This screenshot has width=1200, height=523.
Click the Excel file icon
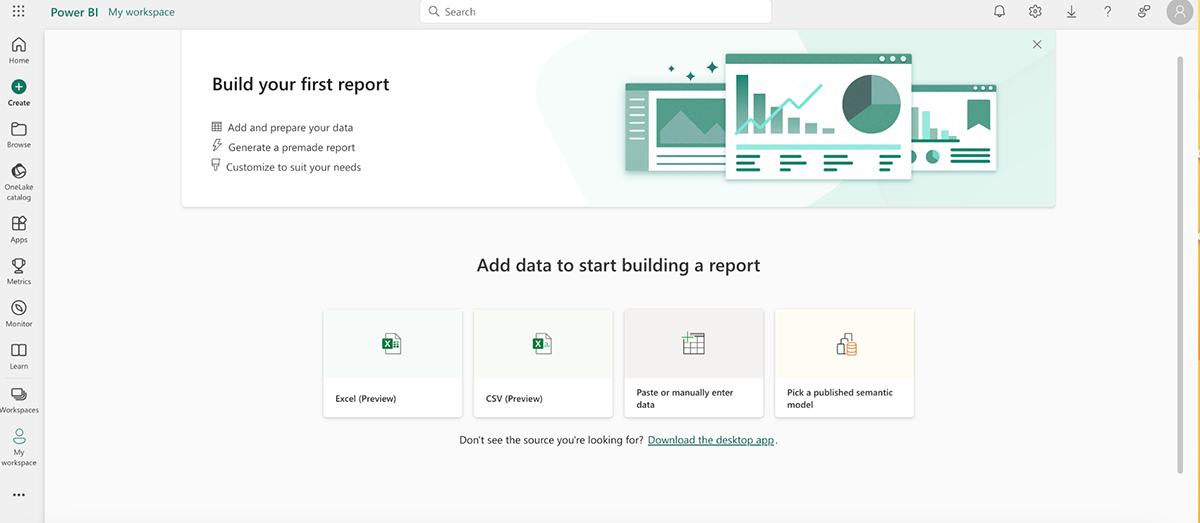coord(391,345)
